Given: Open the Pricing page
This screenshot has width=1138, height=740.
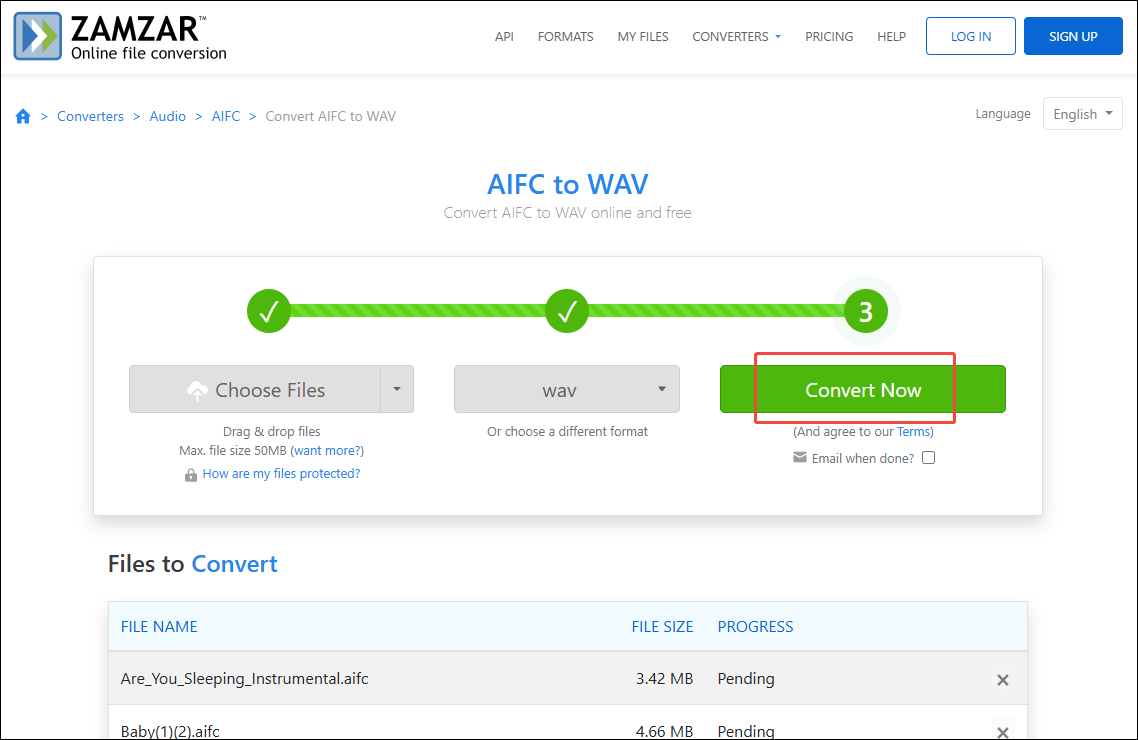Looking at the screenshot, I should coord(829,36).
